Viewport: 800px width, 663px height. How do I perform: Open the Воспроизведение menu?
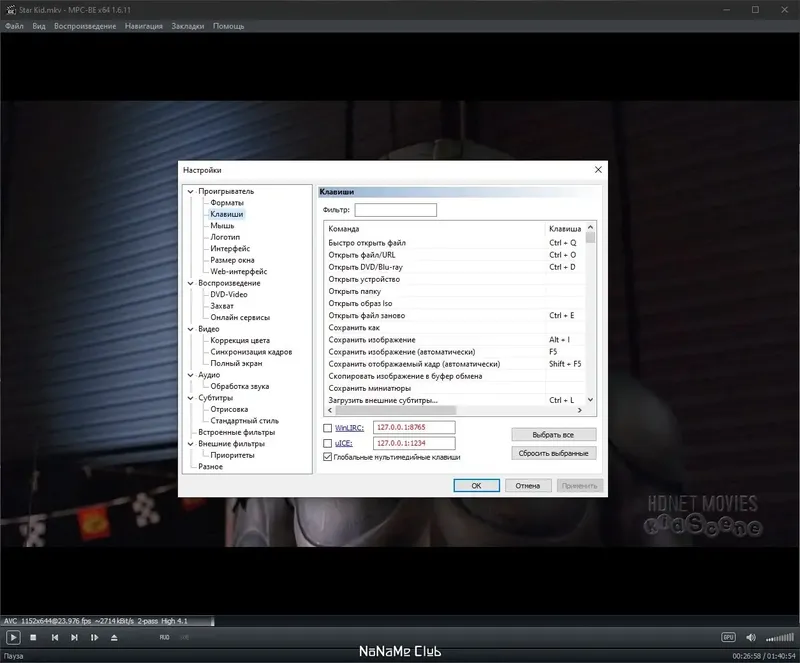[85, 26]
